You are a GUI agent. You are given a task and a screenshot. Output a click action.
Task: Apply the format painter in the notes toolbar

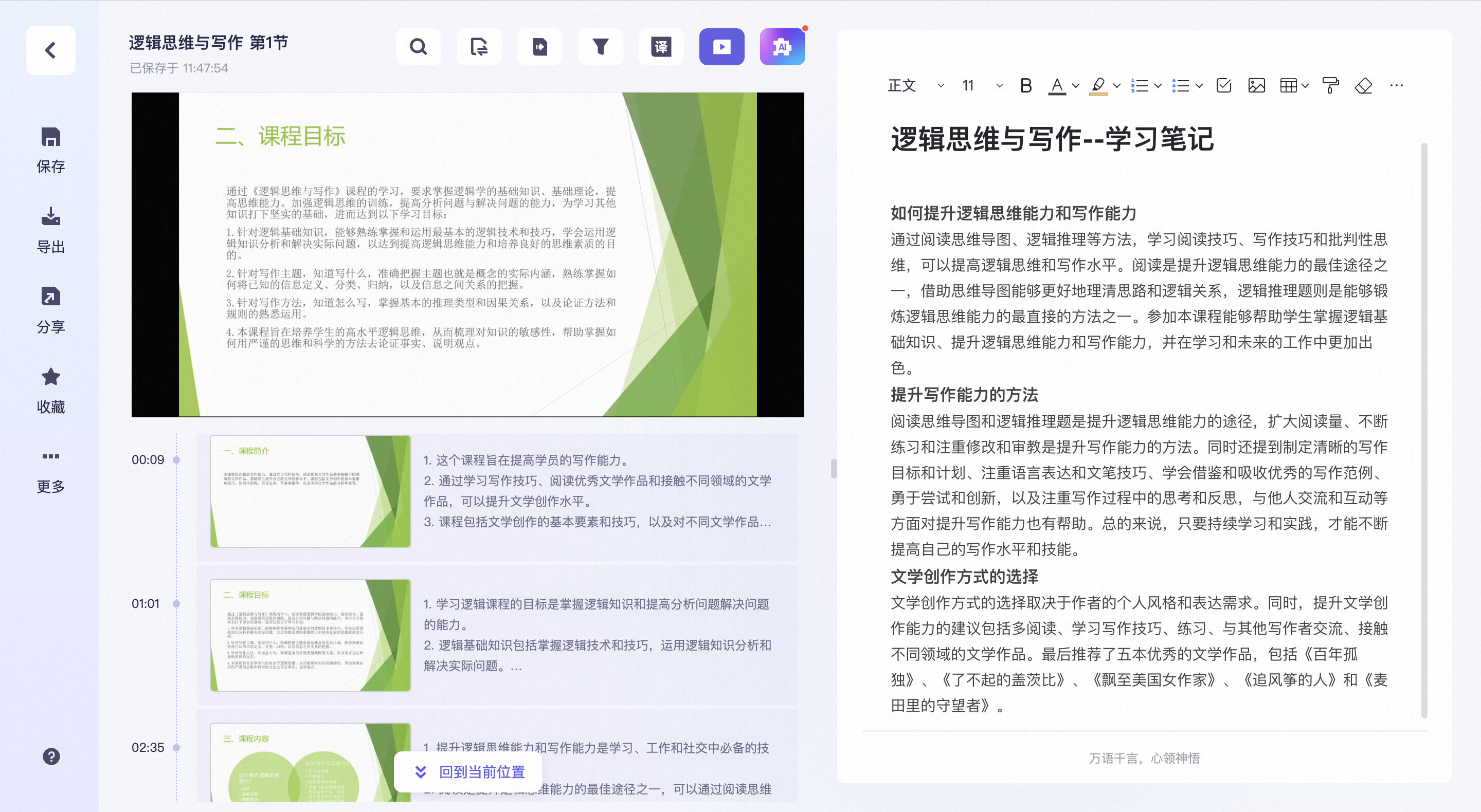click(1330, 85)
